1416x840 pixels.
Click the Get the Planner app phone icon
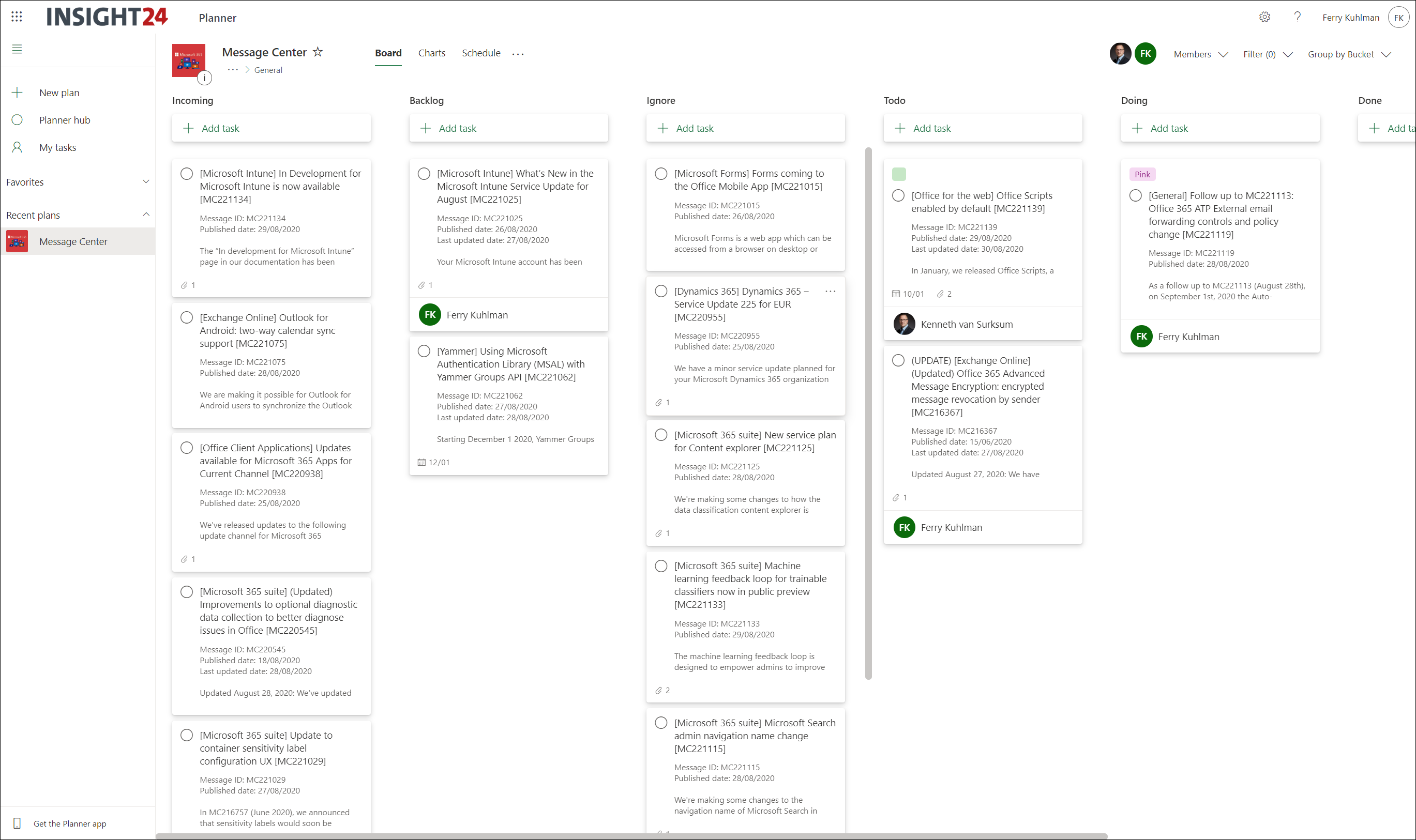click(17, 823)
